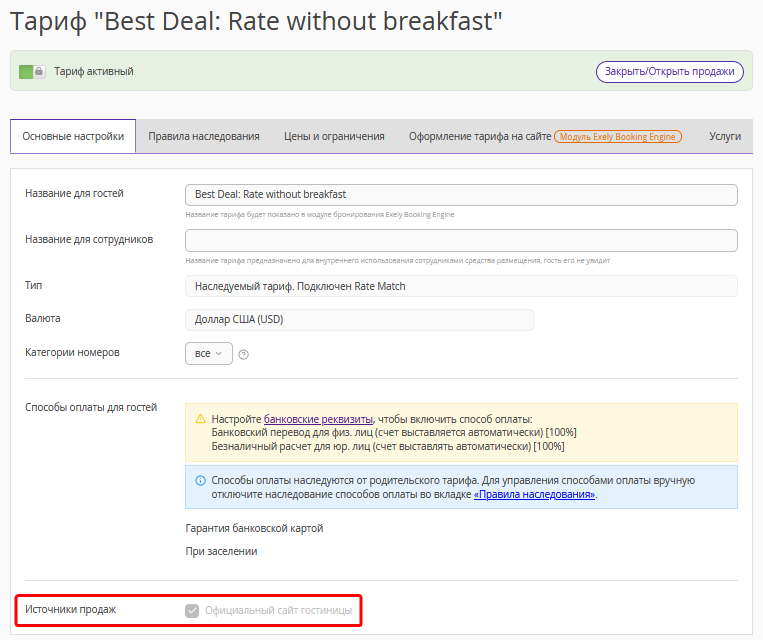Click the "Модуль Exely Booking Engine" badge
The height and width of the screenshot is (640, 763).
(618, 137)
